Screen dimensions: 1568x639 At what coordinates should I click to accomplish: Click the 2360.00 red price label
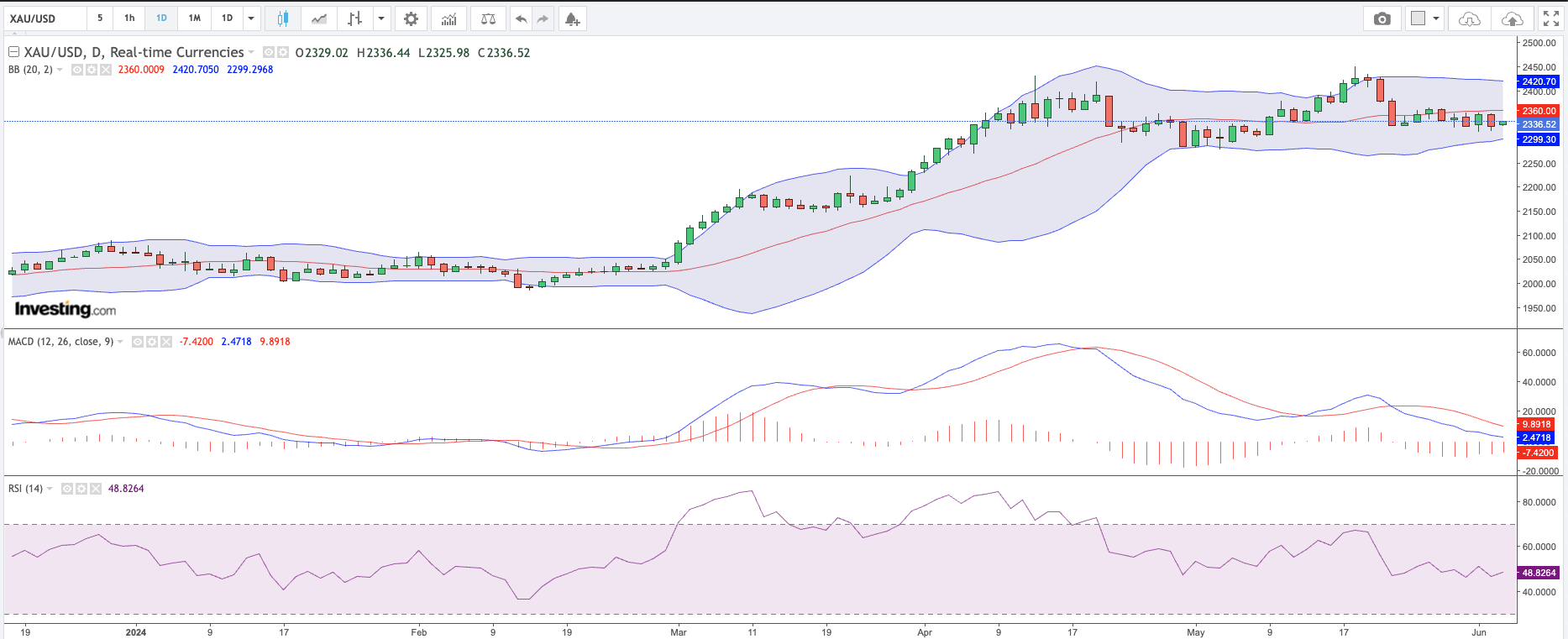1539,111
